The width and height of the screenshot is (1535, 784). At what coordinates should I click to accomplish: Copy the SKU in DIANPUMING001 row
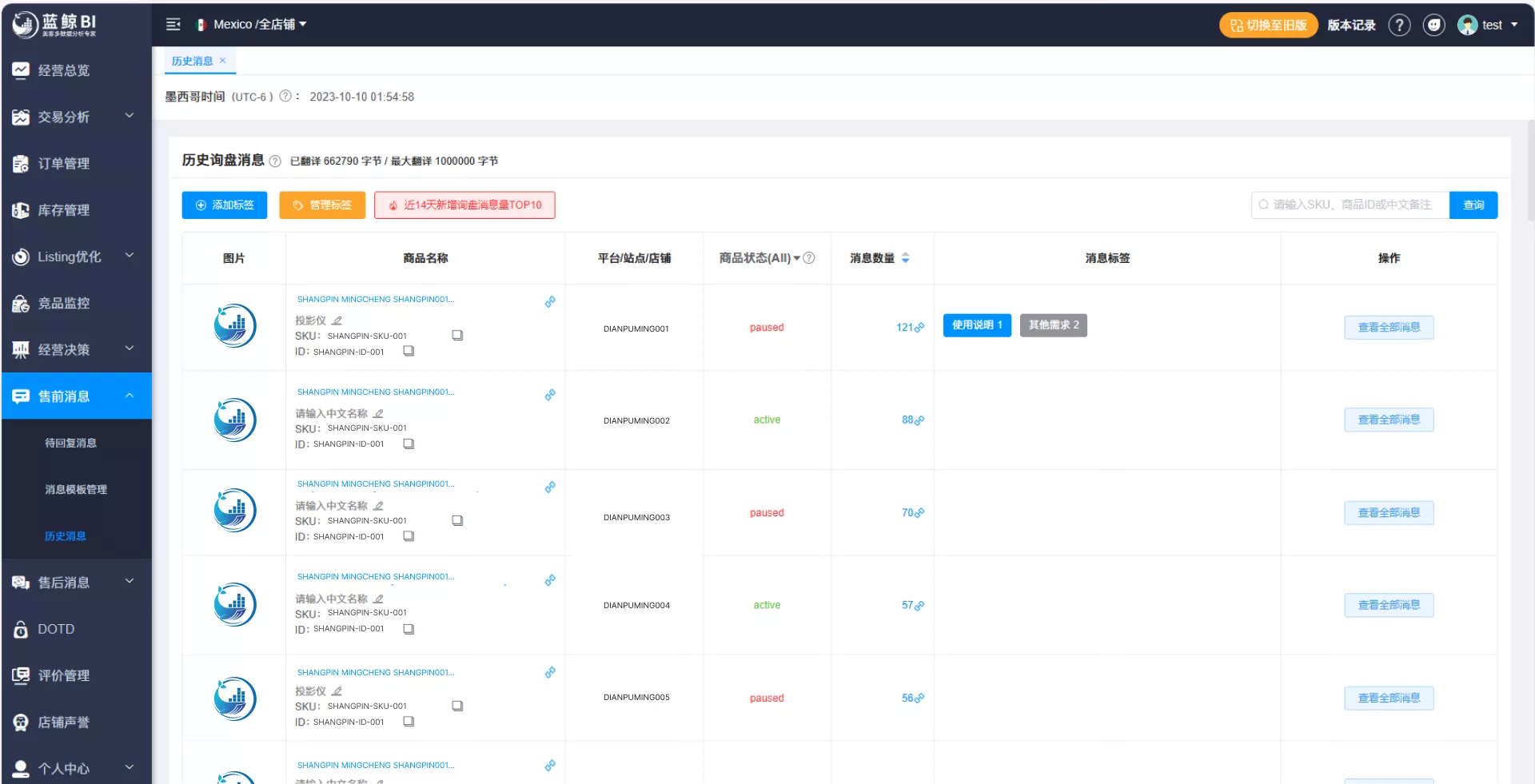(457, 336)
